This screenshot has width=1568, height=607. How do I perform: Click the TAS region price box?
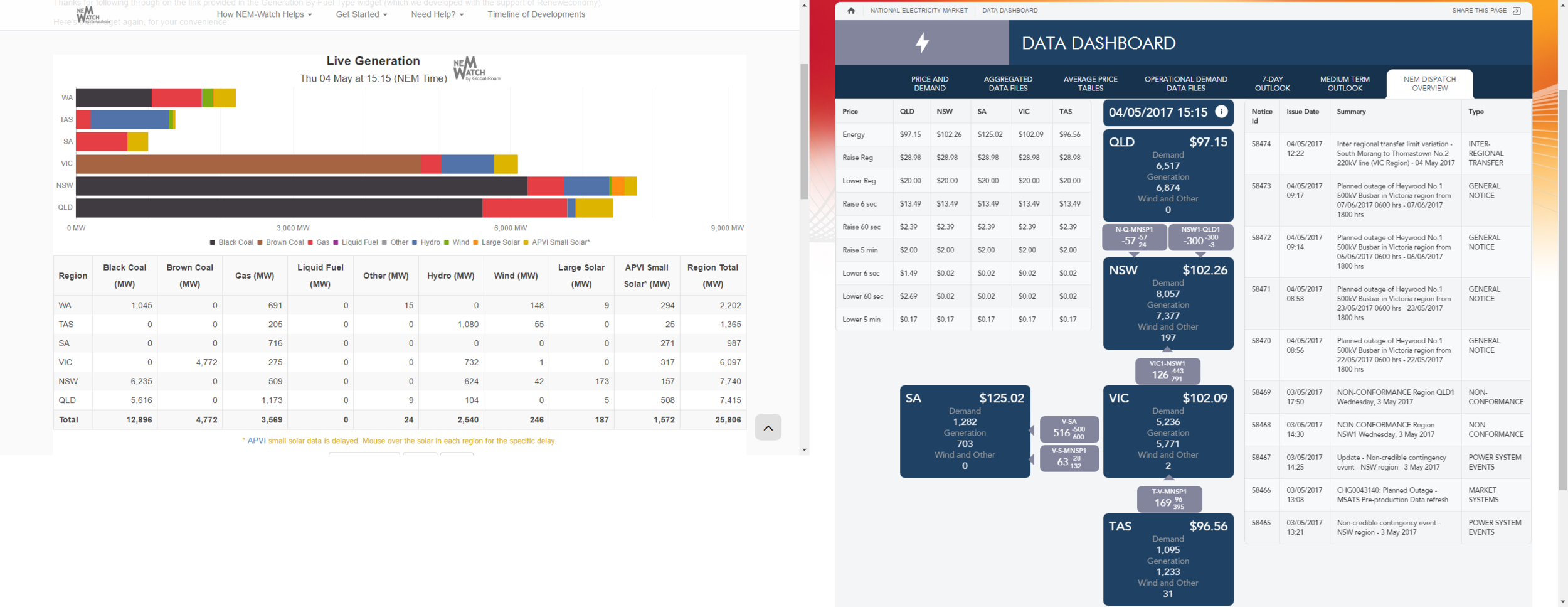click(x=1168, y=559)
